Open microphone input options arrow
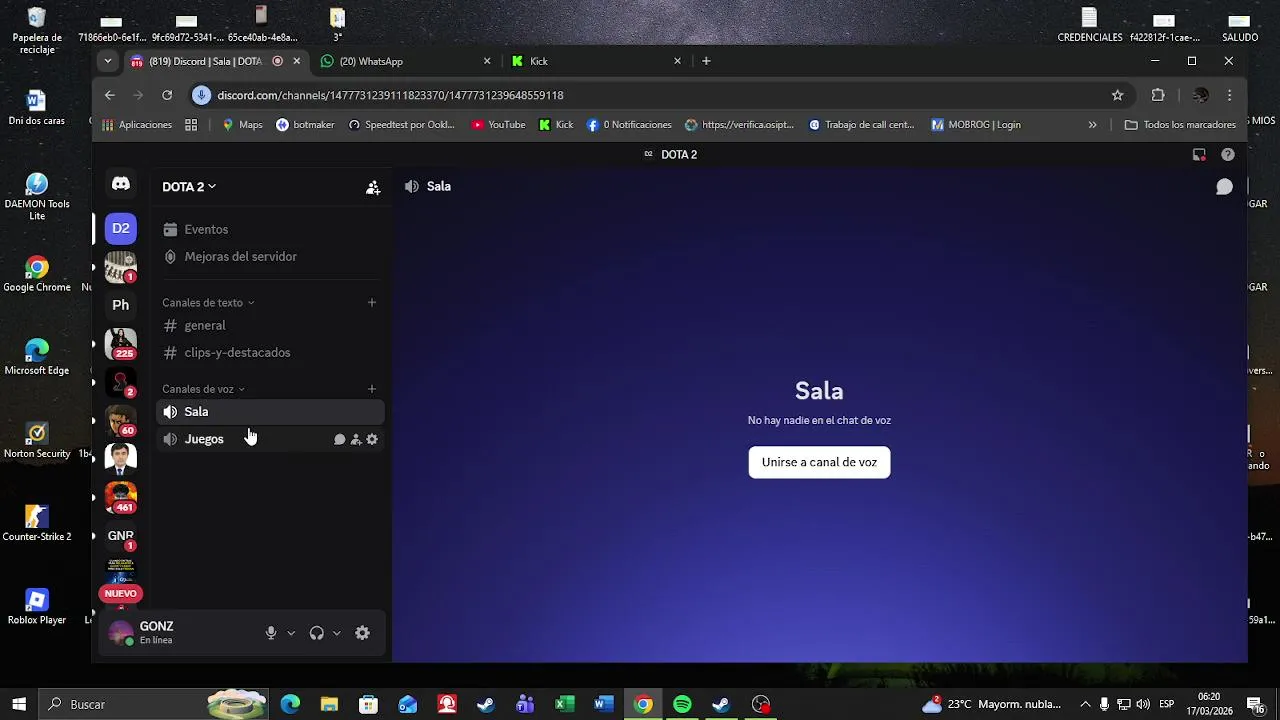Screen dimensions: 1280x720 (x=291, y=633)
